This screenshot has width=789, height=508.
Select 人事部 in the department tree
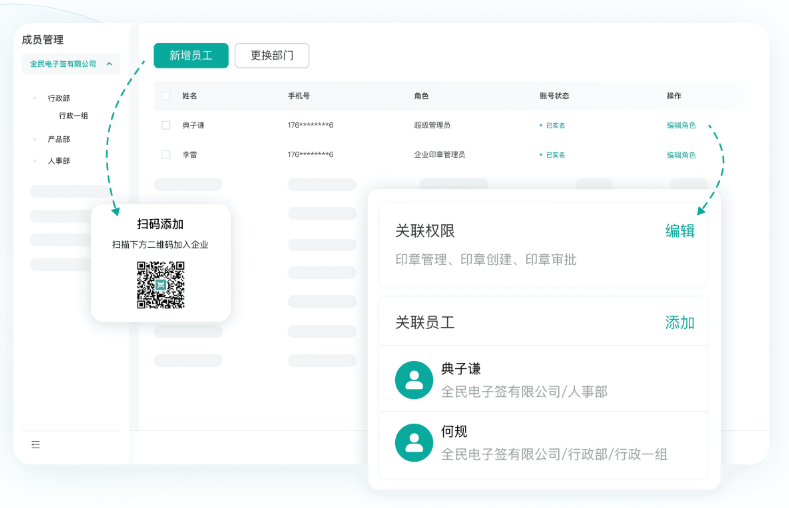pos(59,161)
